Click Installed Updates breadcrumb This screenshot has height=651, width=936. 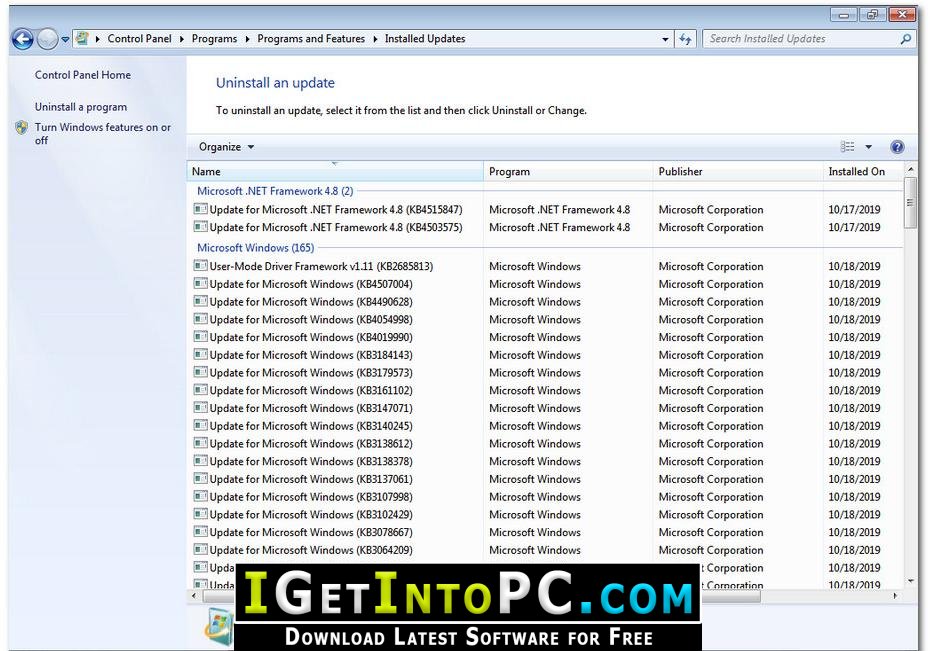(425, 39)
